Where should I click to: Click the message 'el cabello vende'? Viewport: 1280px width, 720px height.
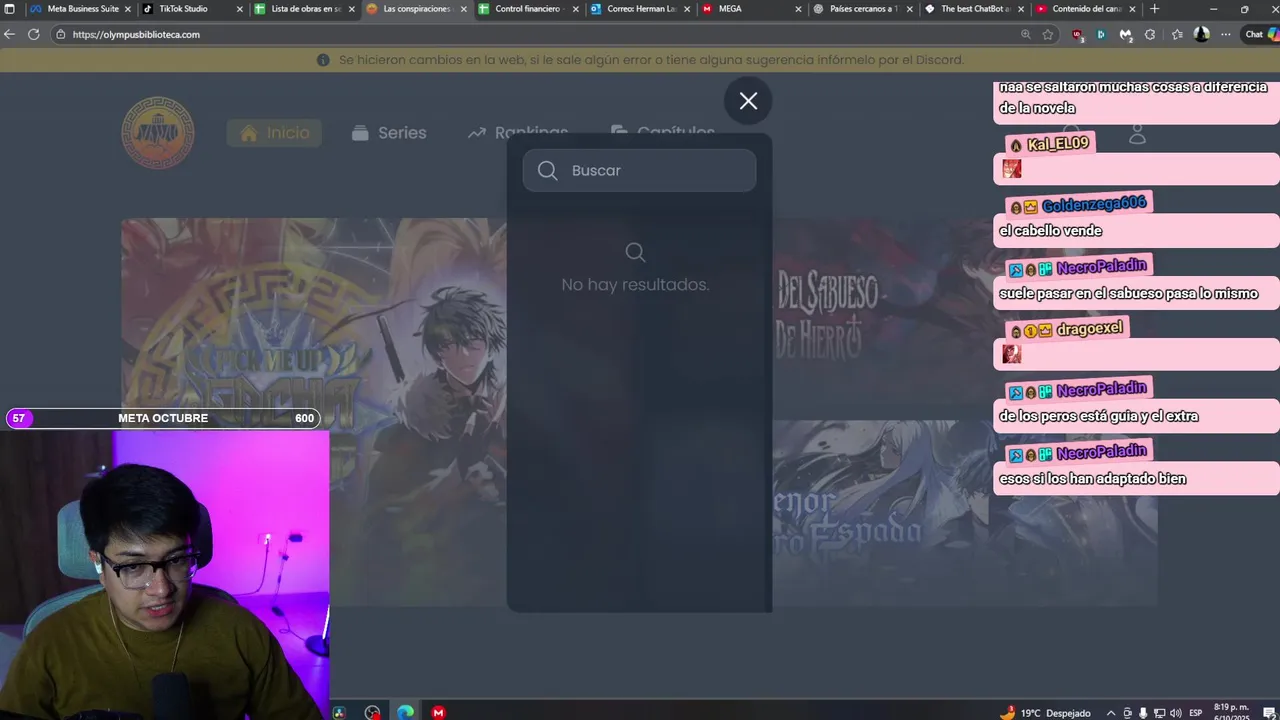click(x=1050, y=231)
